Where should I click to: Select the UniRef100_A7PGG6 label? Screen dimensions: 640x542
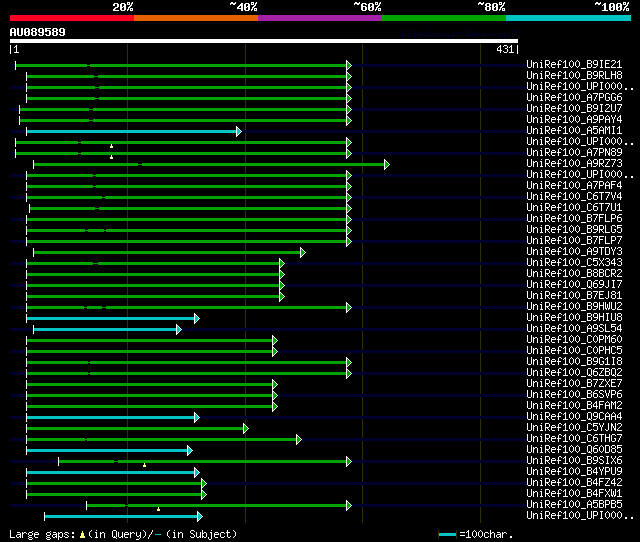coord(574,98)
